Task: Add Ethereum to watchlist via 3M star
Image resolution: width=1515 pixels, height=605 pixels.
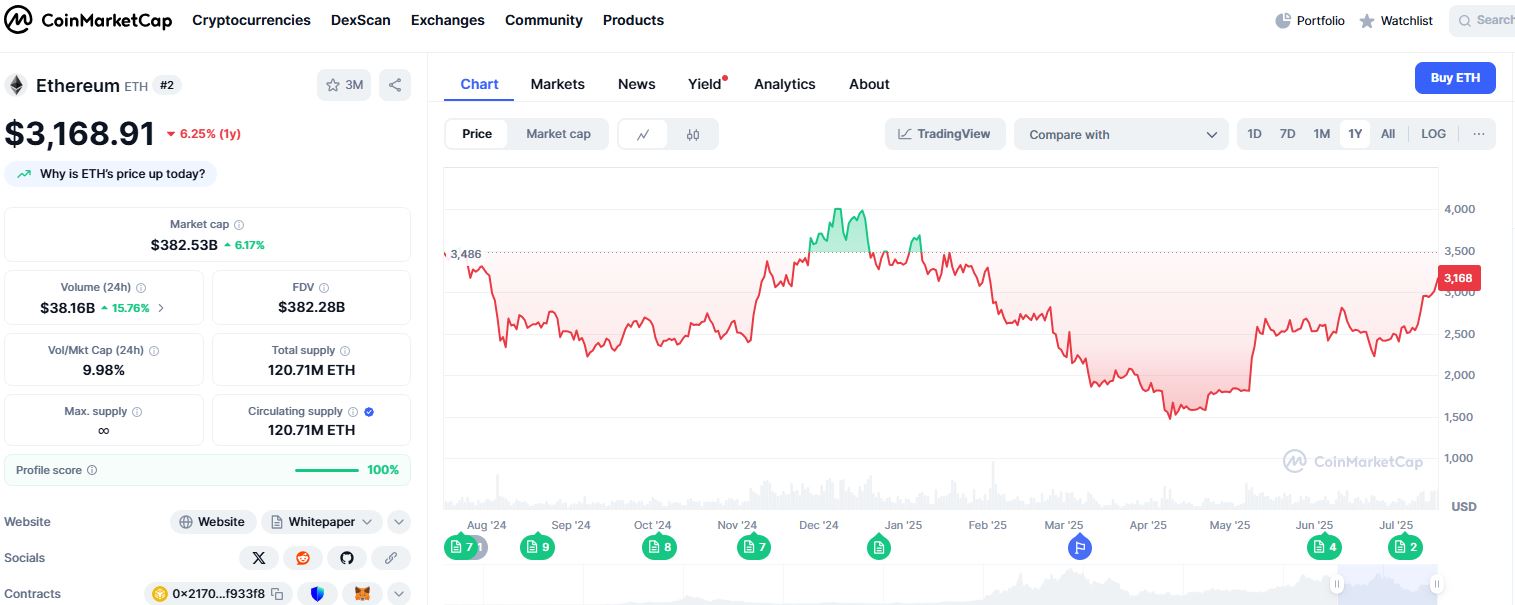Action: [344, 85]
